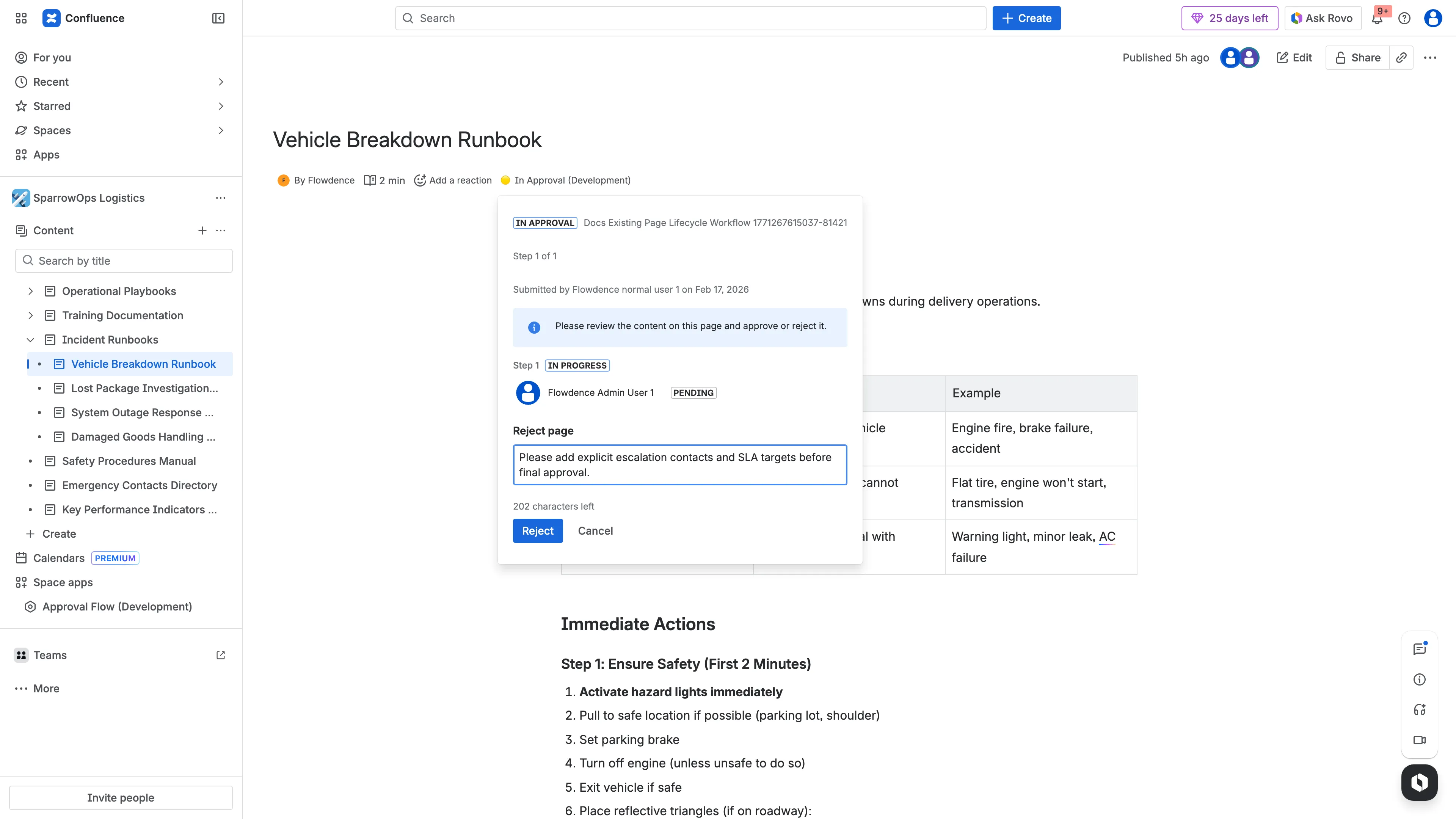1456x819 pixels.
Task: Collapse the Incident Runbooks tree node
Action: point(30,340)
